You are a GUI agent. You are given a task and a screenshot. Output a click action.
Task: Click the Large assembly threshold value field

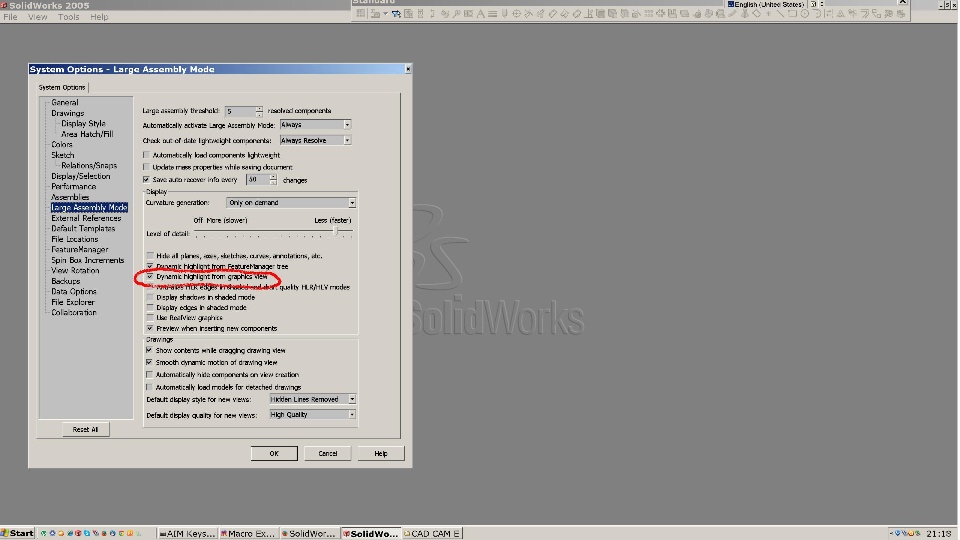click(240, 111)
